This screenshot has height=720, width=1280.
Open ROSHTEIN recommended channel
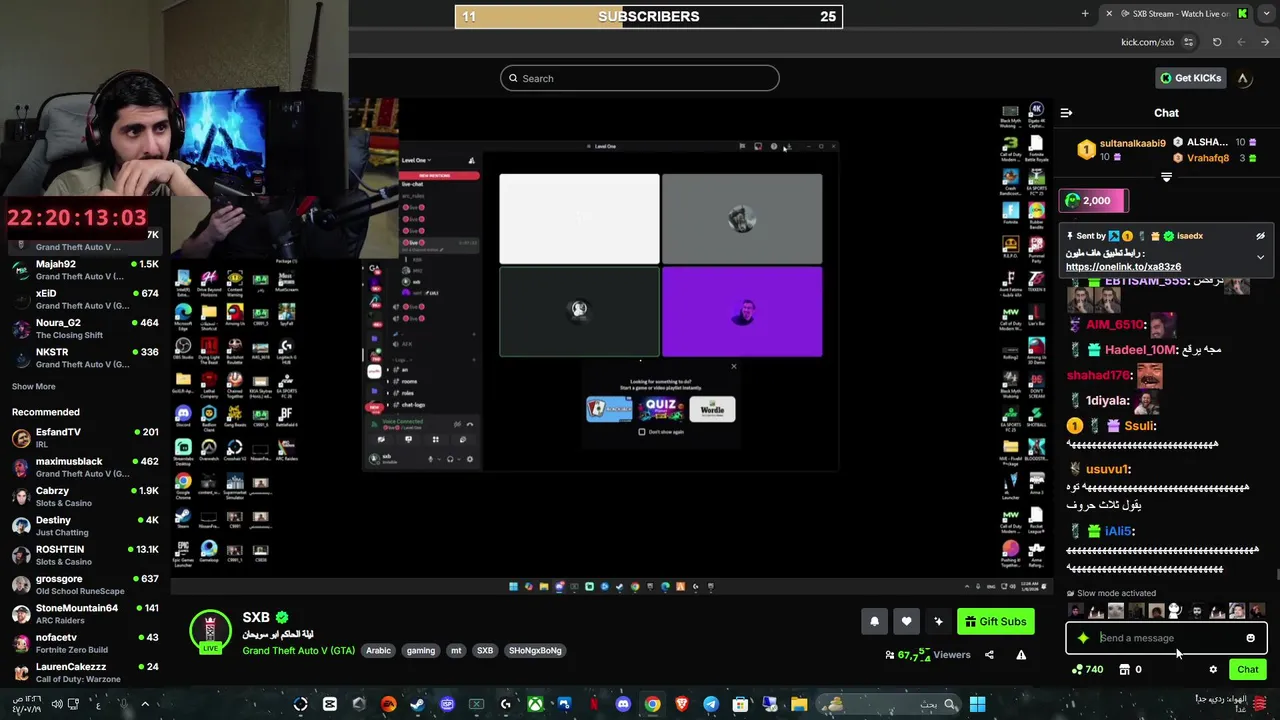pos(85,555)
